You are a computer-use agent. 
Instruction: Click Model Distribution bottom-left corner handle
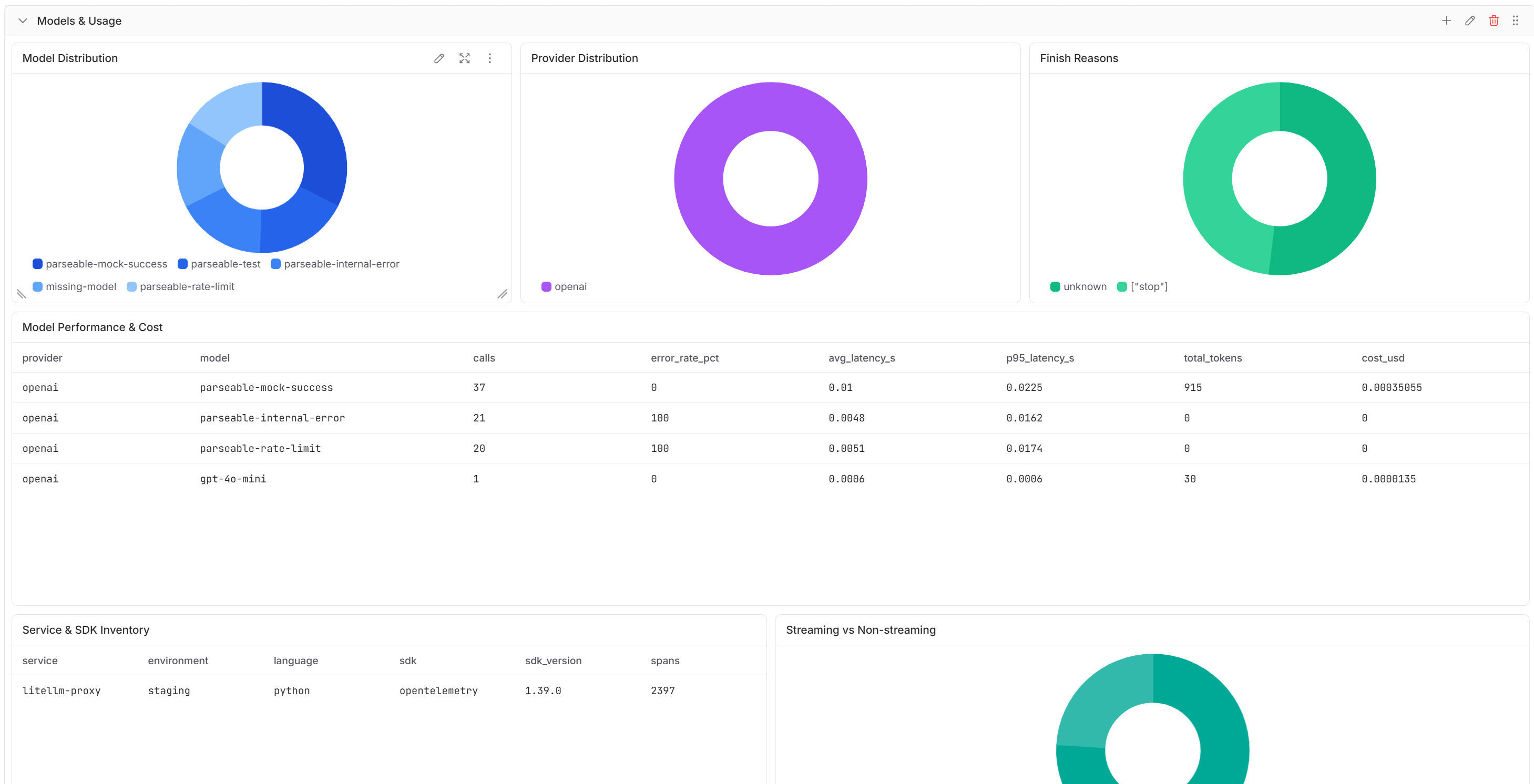pos(22,294)
